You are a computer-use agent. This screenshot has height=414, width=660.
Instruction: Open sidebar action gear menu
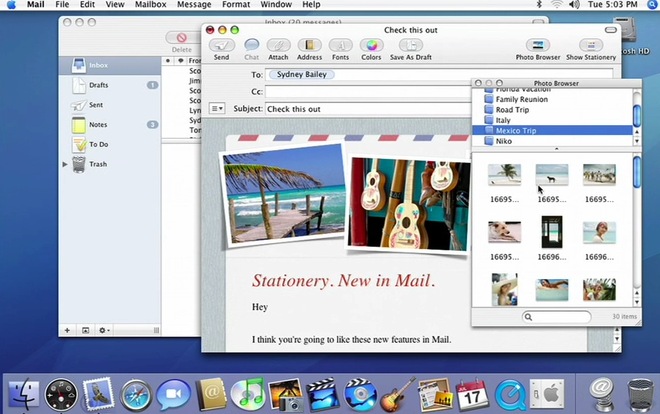pyautogui.click(x=104, y=330)
